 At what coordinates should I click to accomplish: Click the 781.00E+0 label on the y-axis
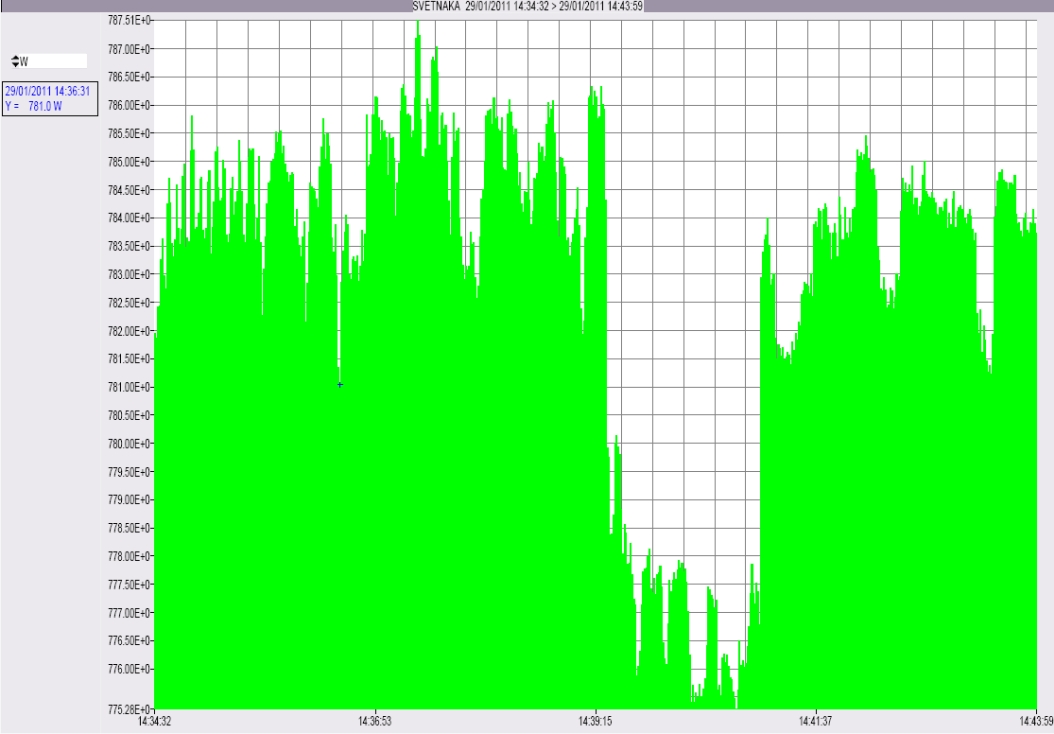coord(129,387)
